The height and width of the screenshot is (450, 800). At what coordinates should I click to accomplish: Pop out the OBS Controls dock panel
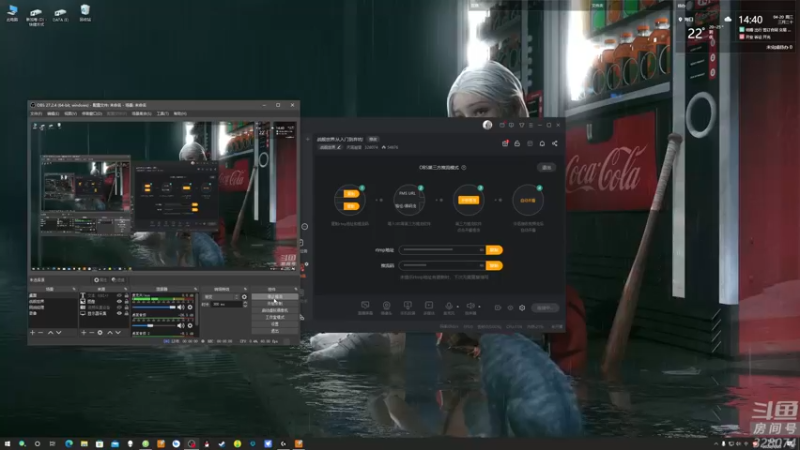pos(296,289)
